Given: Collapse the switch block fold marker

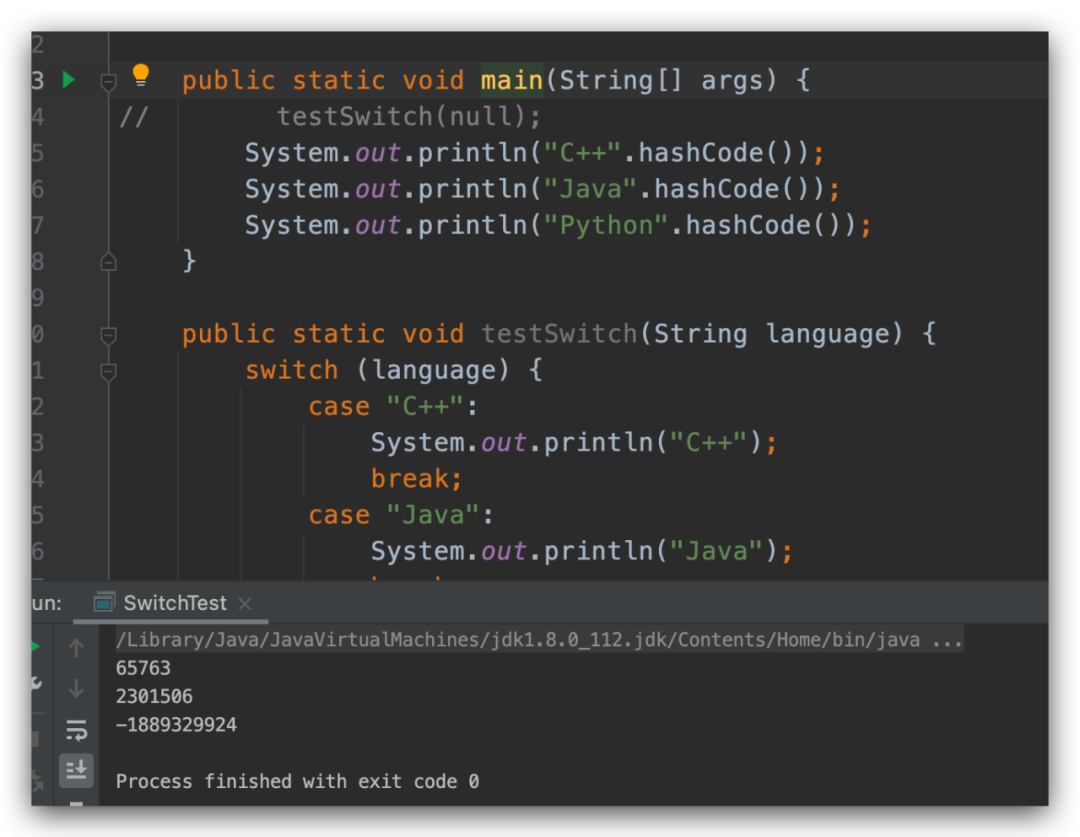Looking at the screenshot, I should tap(108, 370).
